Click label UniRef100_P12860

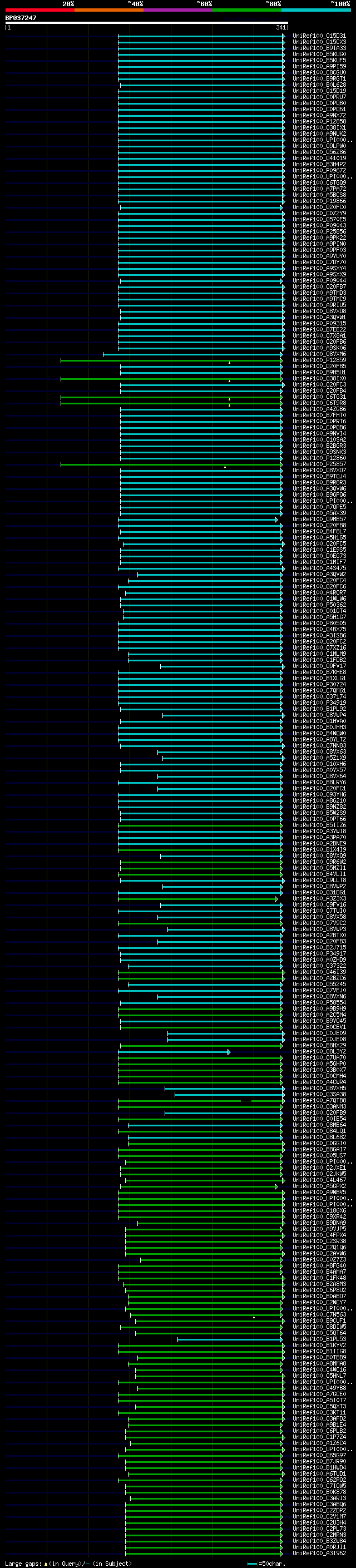[x=319, y=458]
